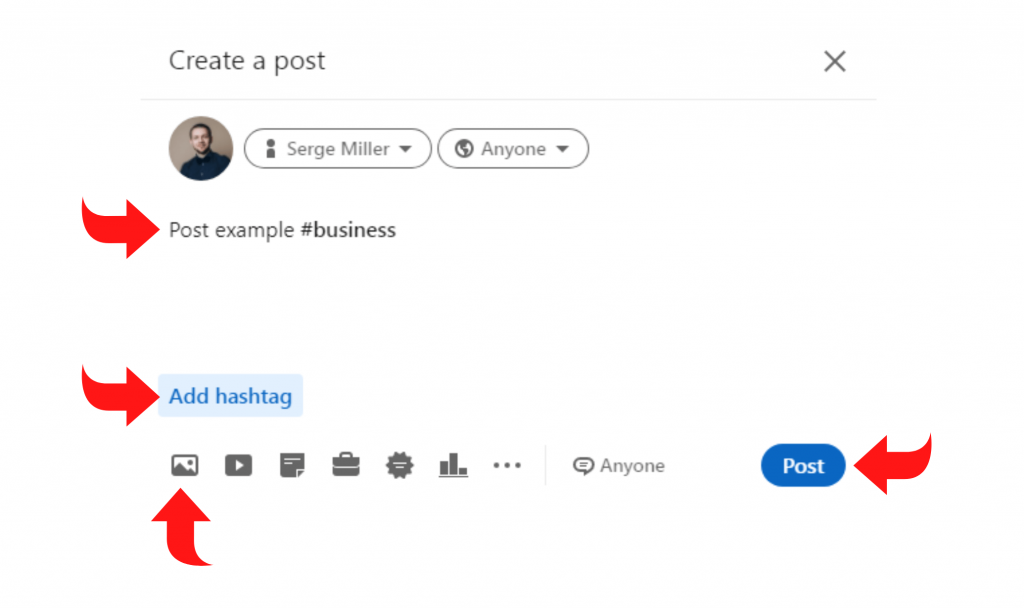Click the add photo icon

tap(184, 465)
